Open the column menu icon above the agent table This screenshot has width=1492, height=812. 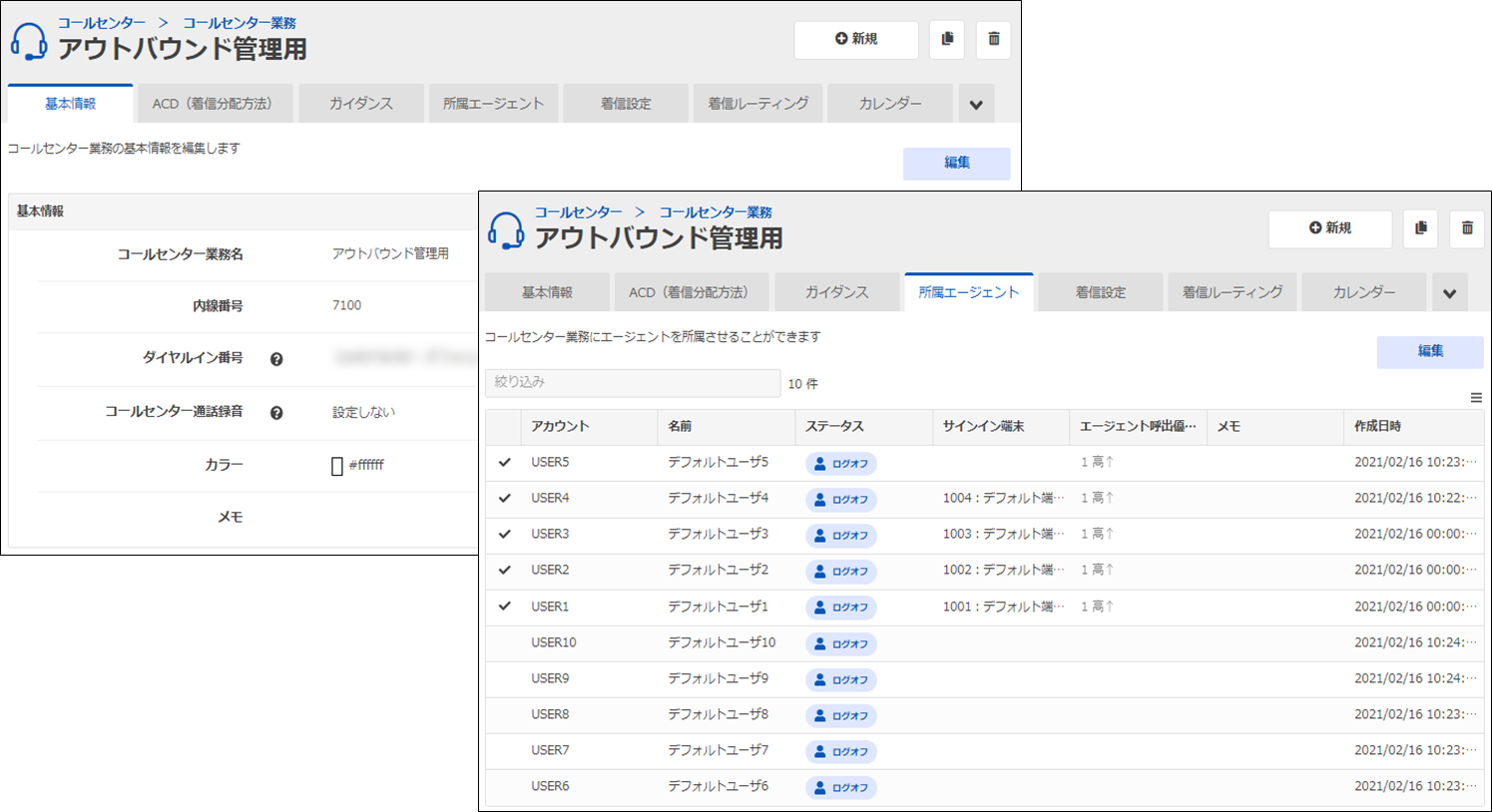[x=1476, y=398]
